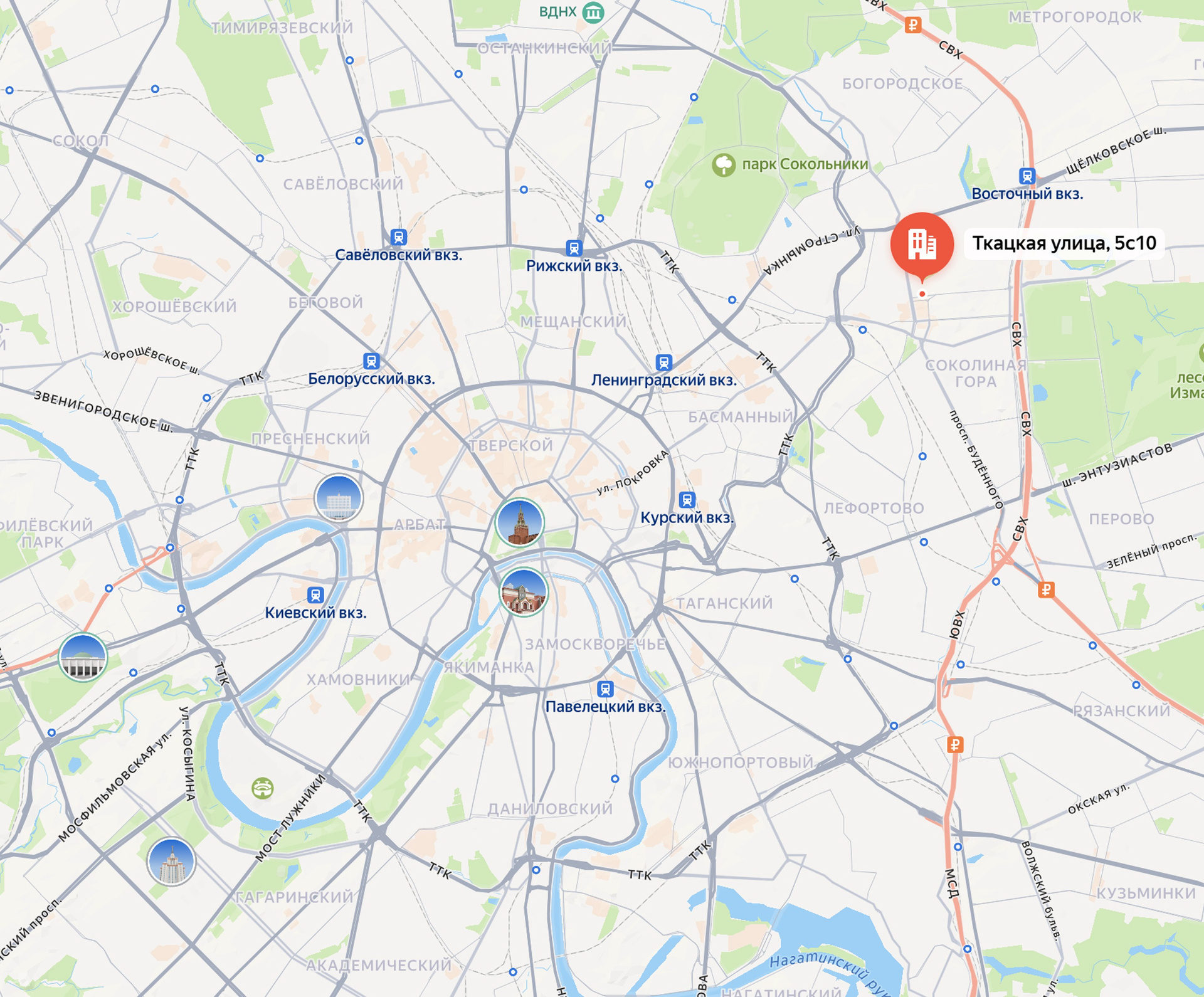Image resolution: width=1204 pixels, height=997 pixels.
Task: Open the Kremlin tower landmark thumbnail
Action: (519, 523)
